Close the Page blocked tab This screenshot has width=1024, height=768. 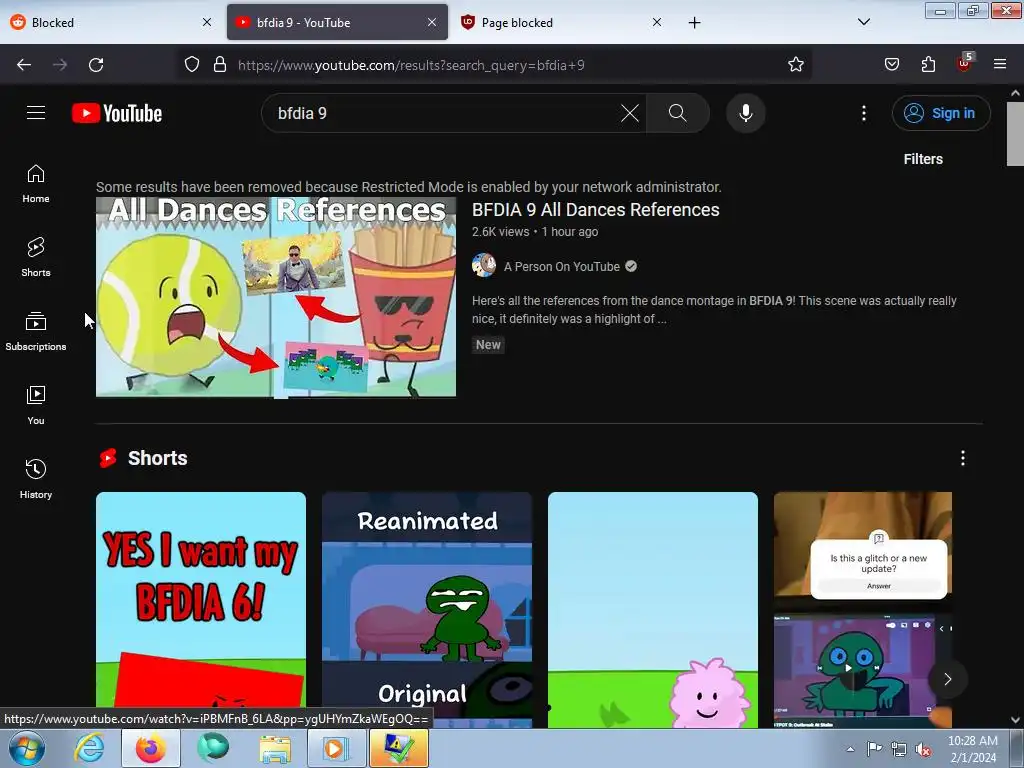[656, 22]
